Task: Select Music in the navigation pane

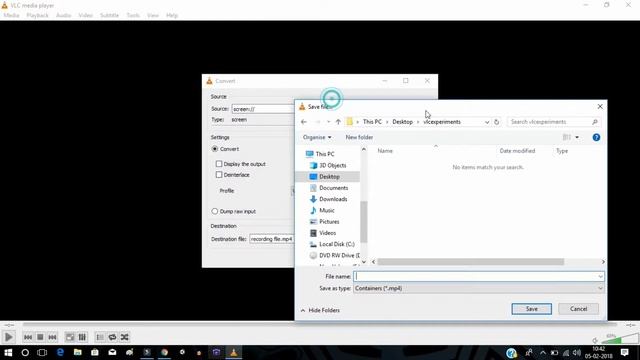Action: click(x=327, y=210)
